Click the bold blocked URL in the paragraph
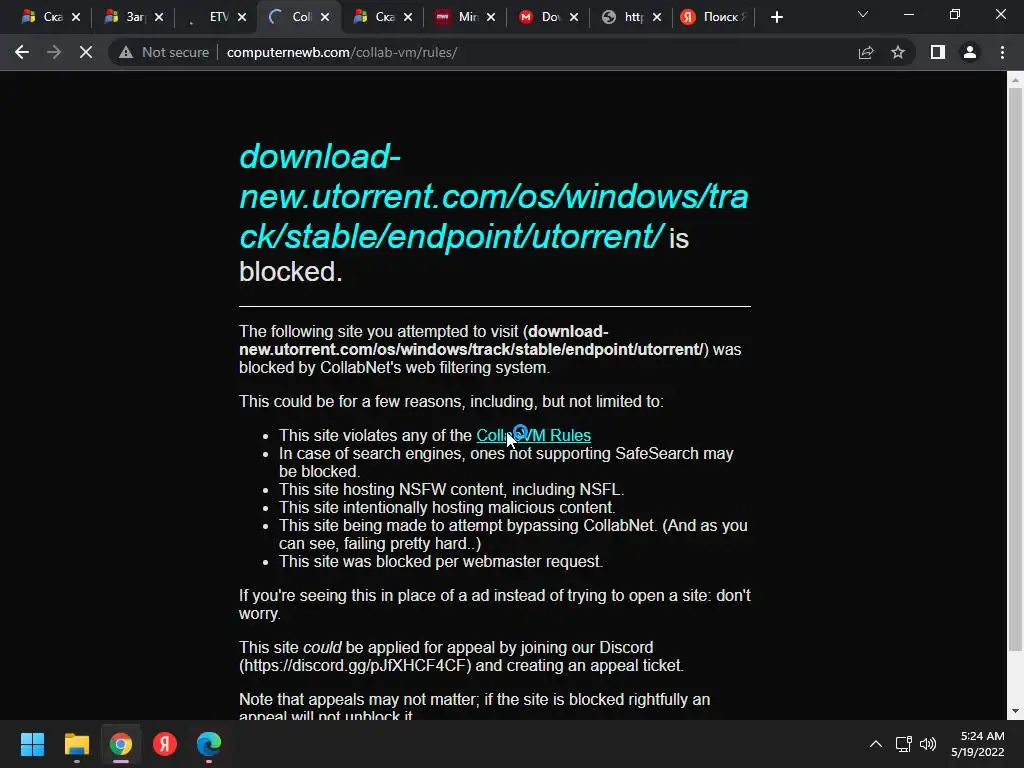Screen dimensions: 1024x768 click(x=472, y=340)
